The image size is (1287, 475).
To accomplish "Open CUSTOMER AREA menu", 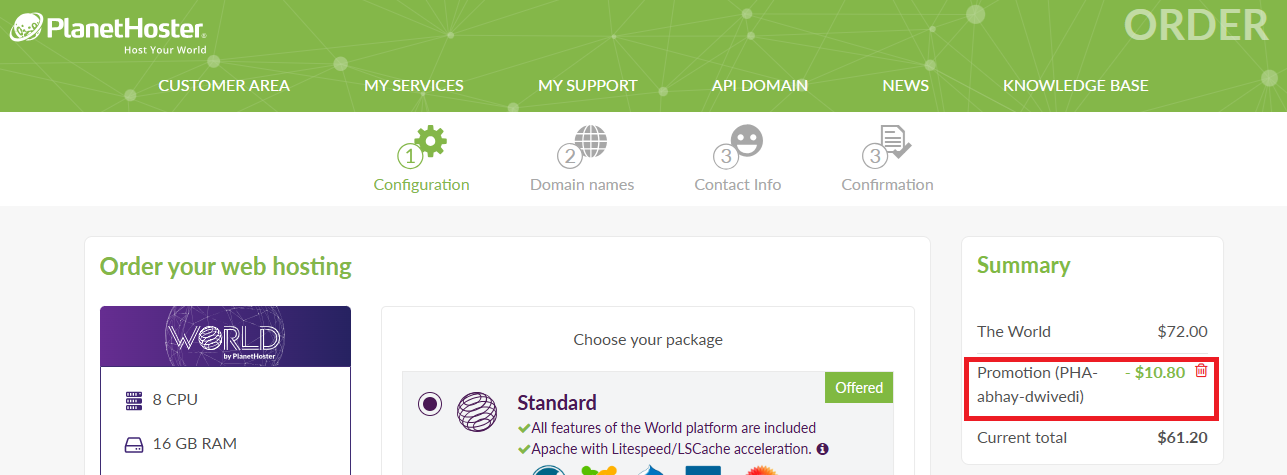I will pyautogui.click(x=224, y=86).
